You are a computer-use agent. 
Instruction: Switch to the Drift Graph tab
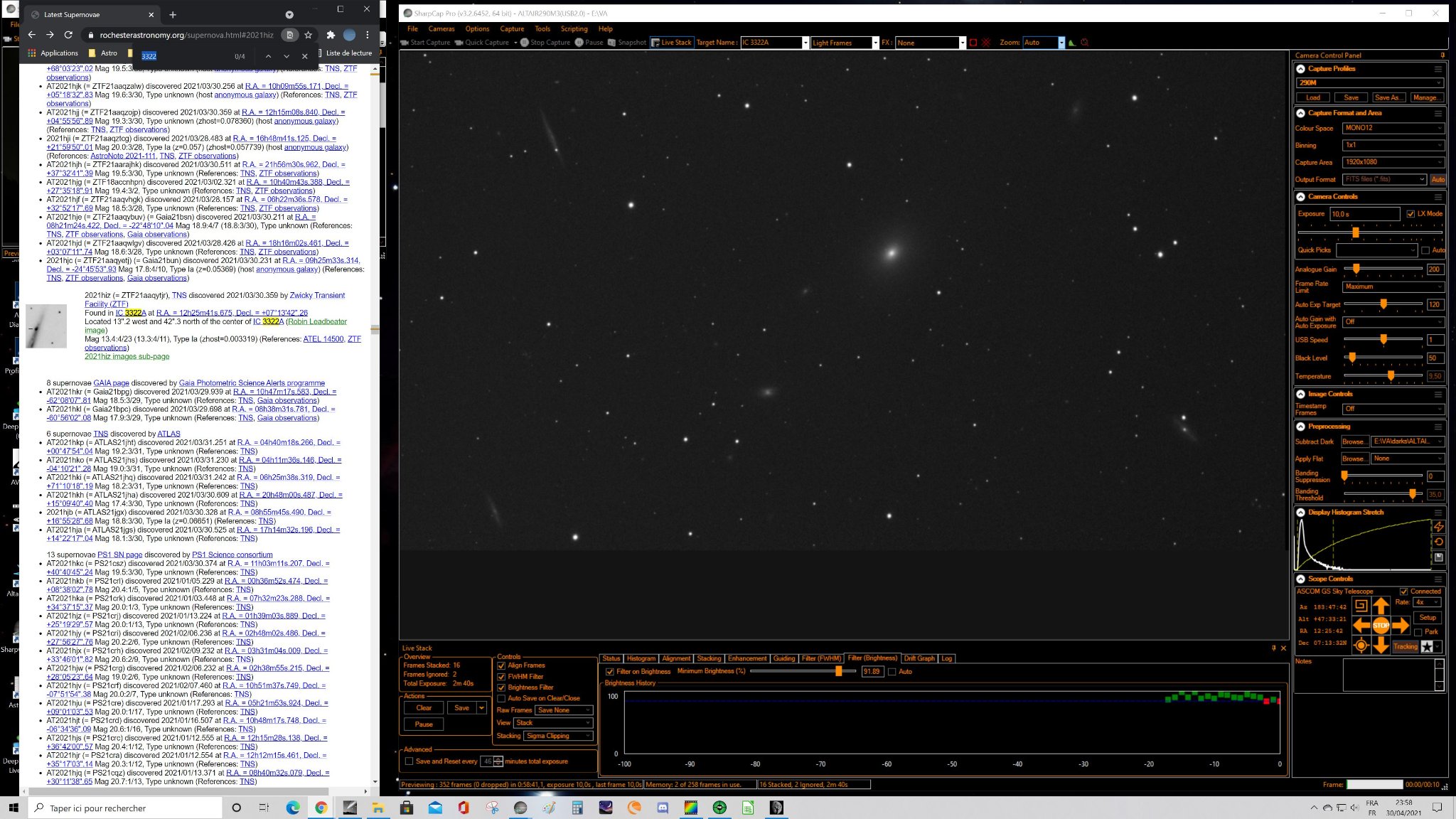click(919, 659)
